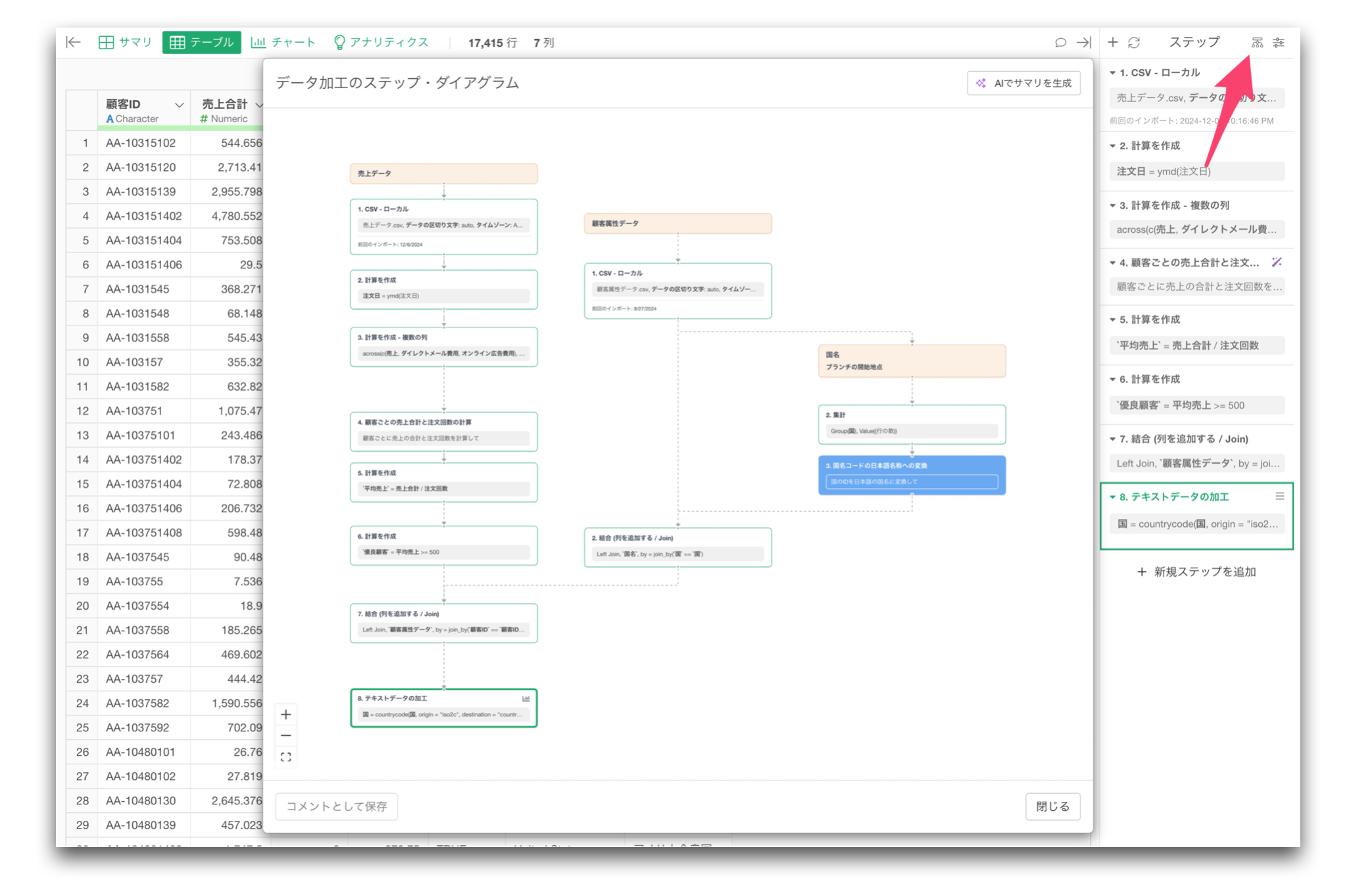The image size is (1372, 880).
Task: Add a step with plus icon
Action: tap(1113, 42)
